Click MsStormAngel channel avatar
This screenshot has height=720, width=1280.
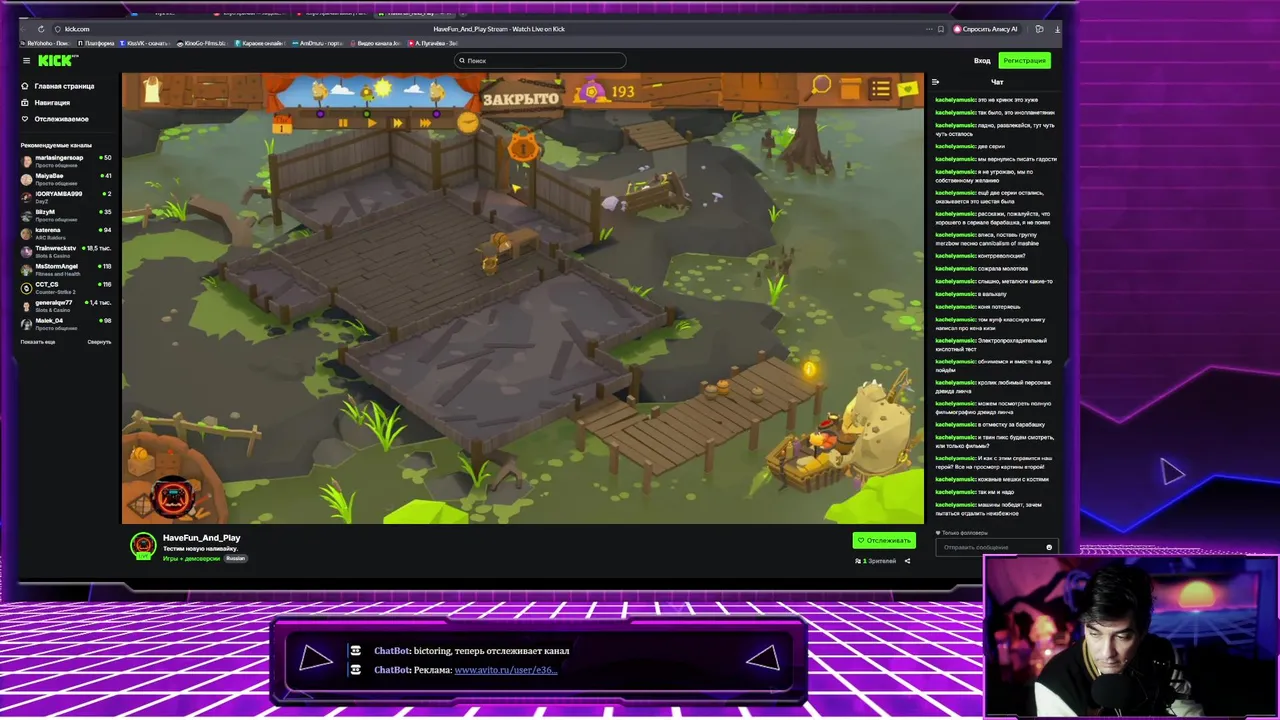[x=27, y=269]
